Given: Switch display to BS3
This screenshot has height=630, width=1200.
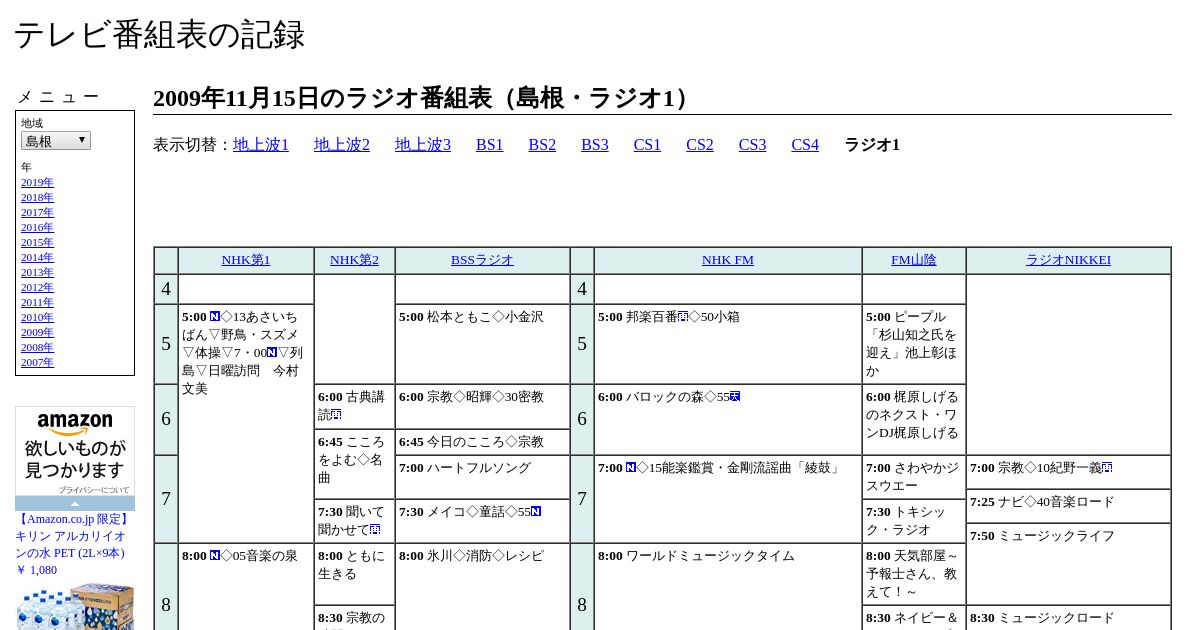Looking at the screenshot, I should [x=595, y=145].
